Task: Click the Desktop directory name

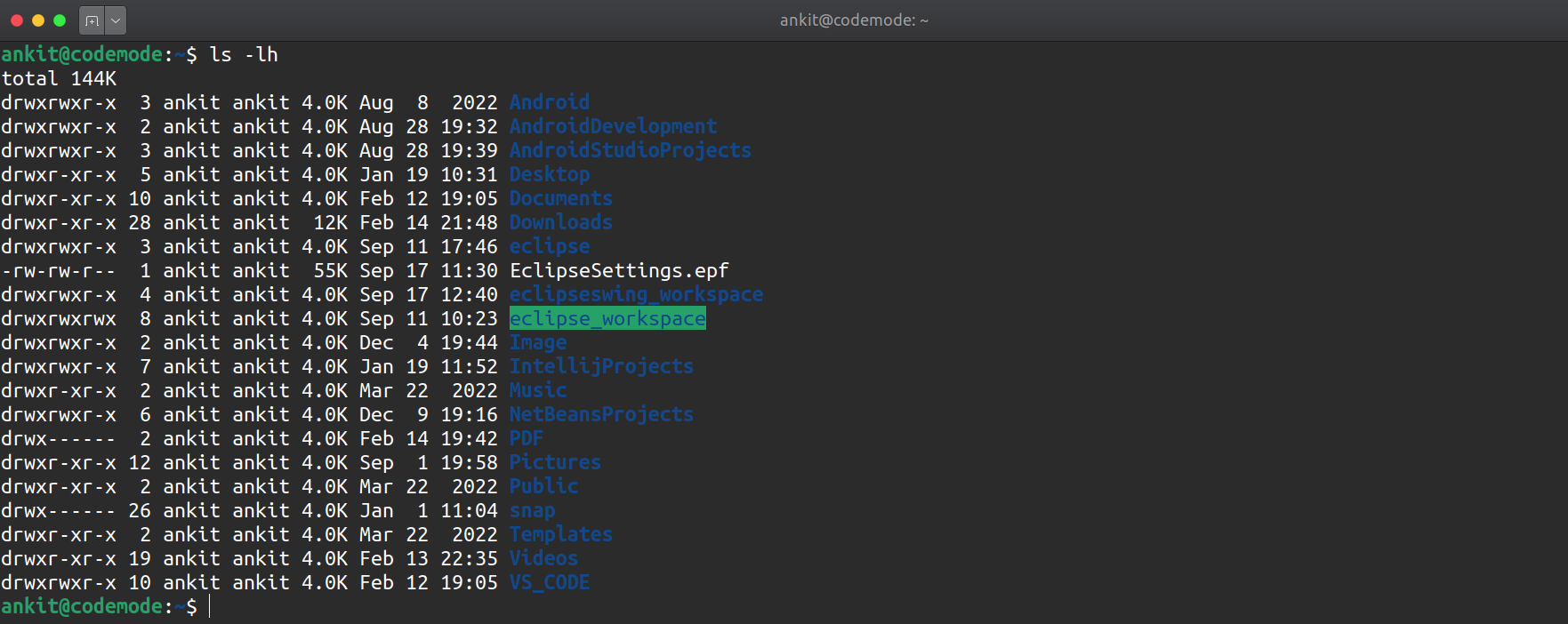Action: [x=550, y=174]
